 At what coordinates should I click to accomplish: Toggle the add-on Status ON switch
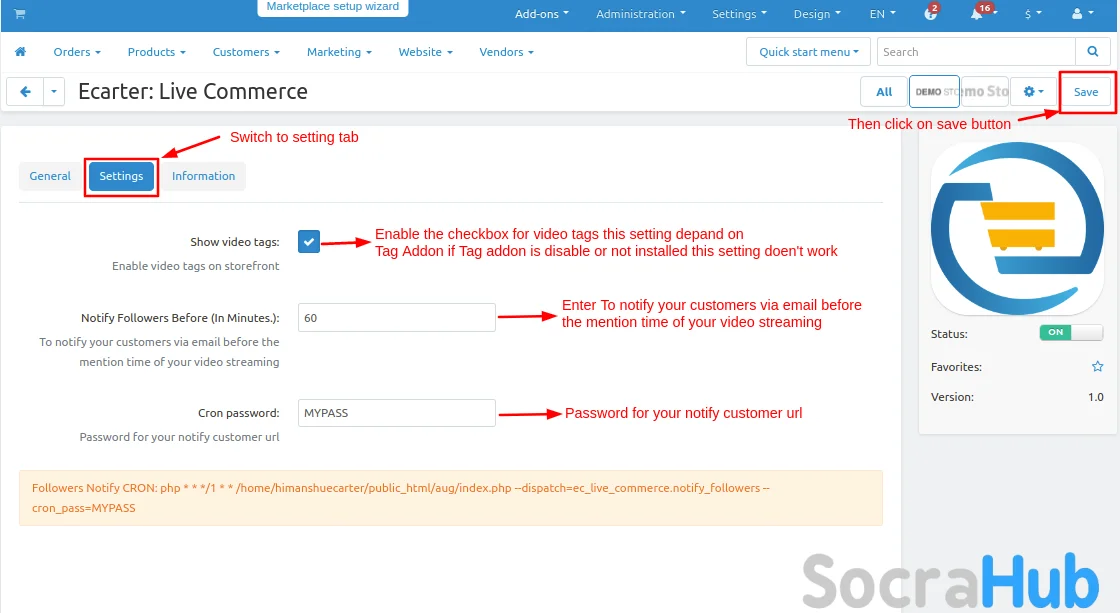1071,332
